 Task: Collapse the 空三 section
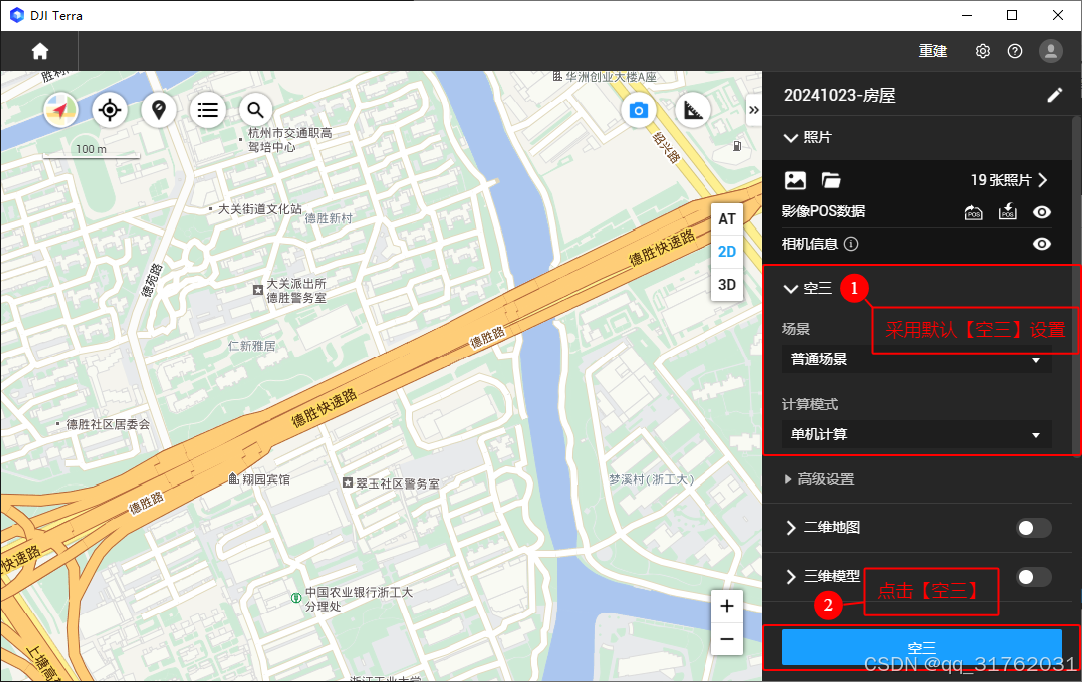click(x=791, y=289)
